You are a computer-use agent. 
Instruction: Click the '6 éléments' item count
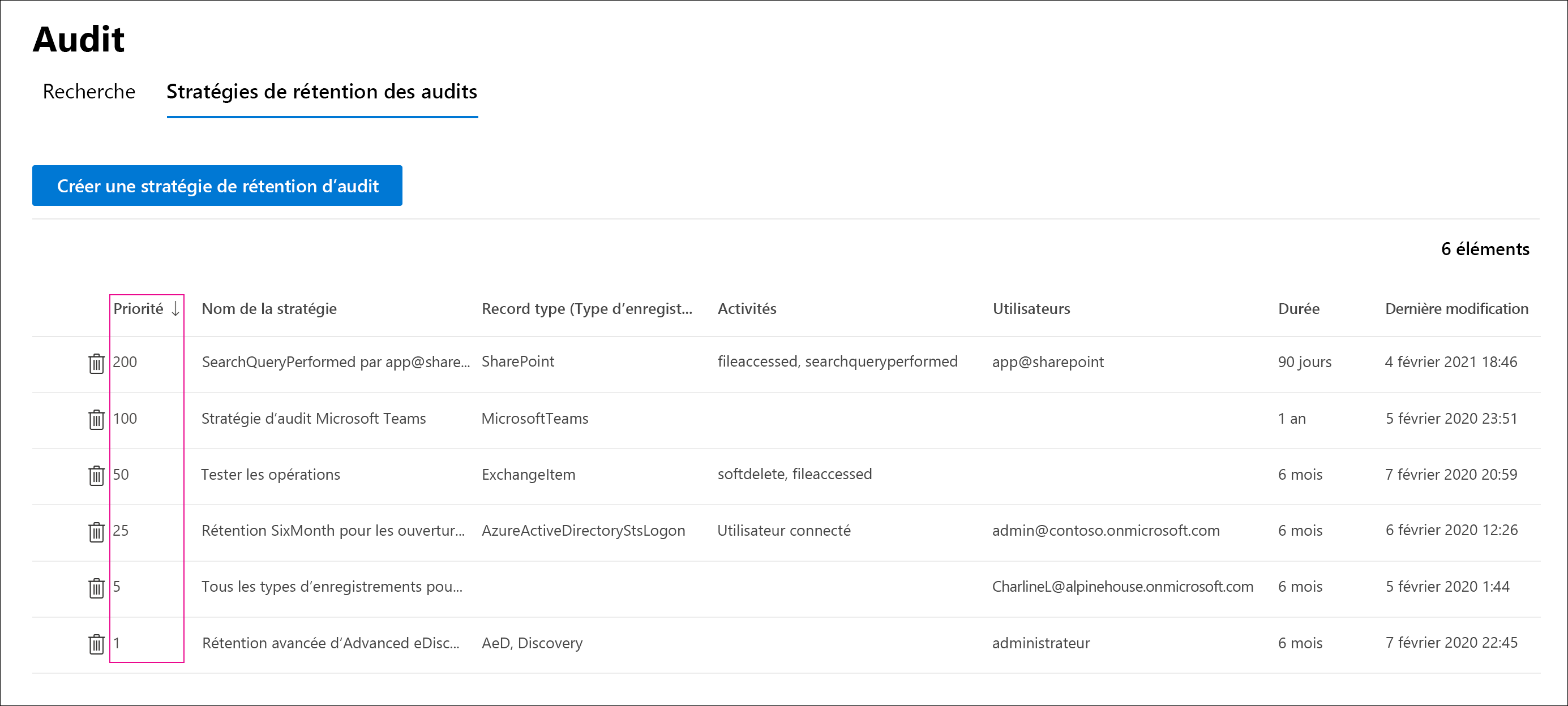[1485, 249]
